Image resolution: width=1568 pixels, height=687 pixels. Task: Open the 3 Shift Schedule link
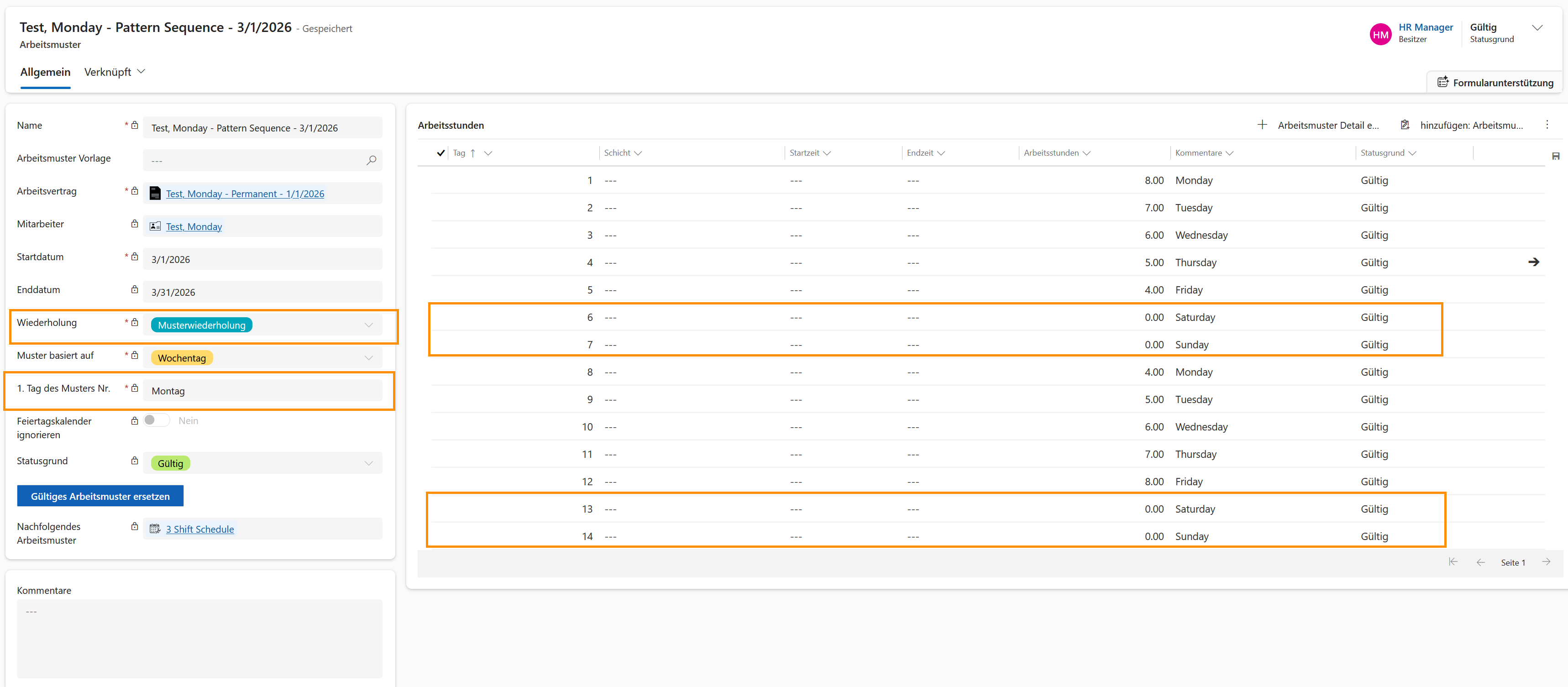199,530
